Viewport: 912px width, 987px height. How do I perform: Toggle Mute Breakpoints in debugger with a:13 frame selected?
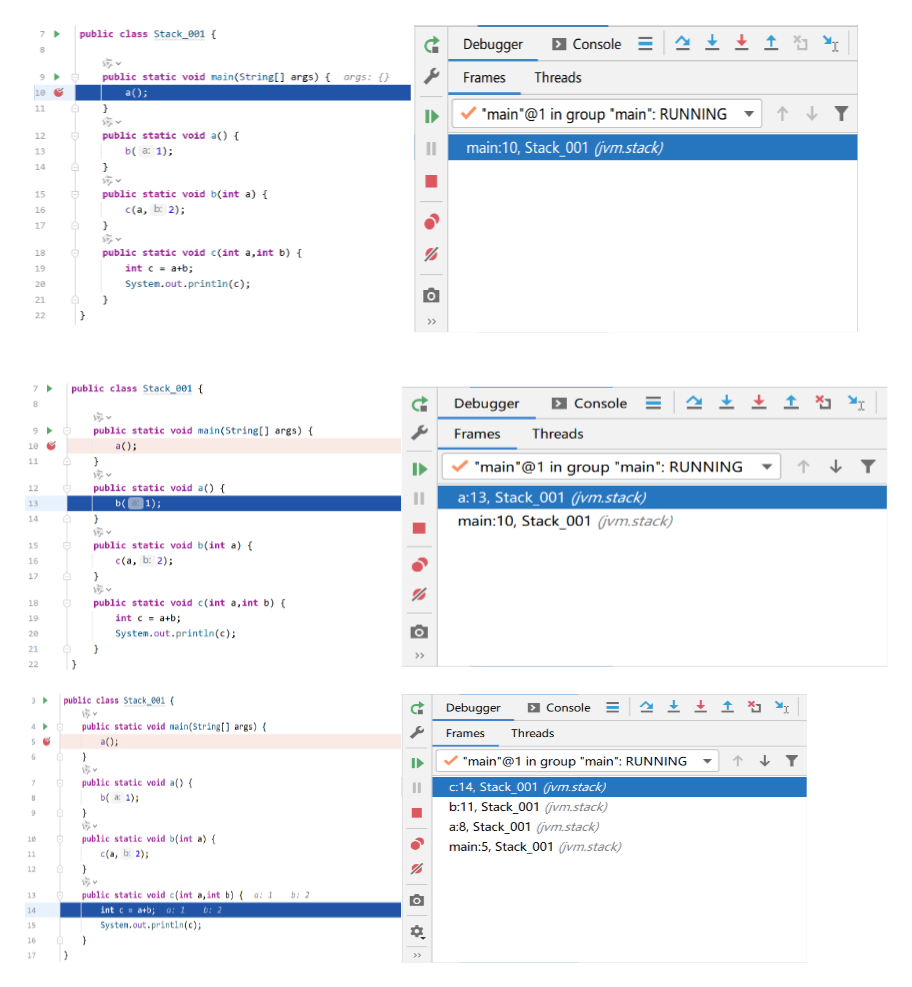click(x=419, y=594)
